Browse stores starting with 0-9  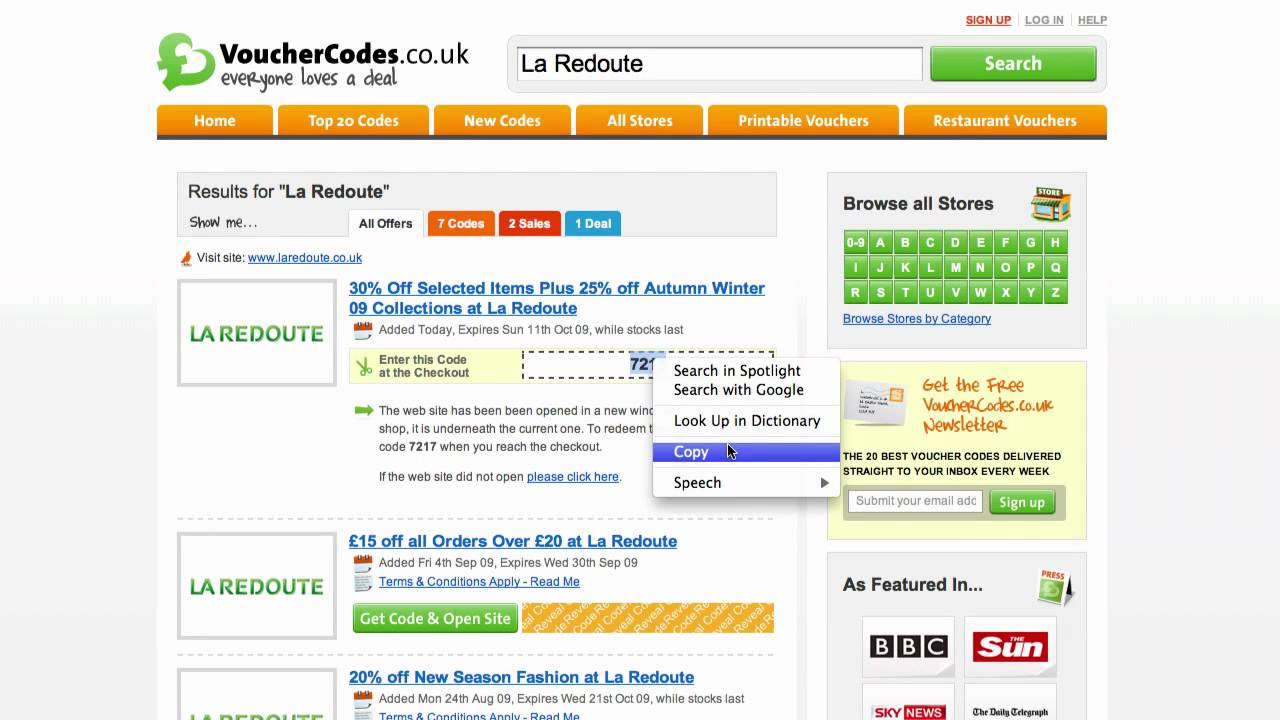[856, 243]
